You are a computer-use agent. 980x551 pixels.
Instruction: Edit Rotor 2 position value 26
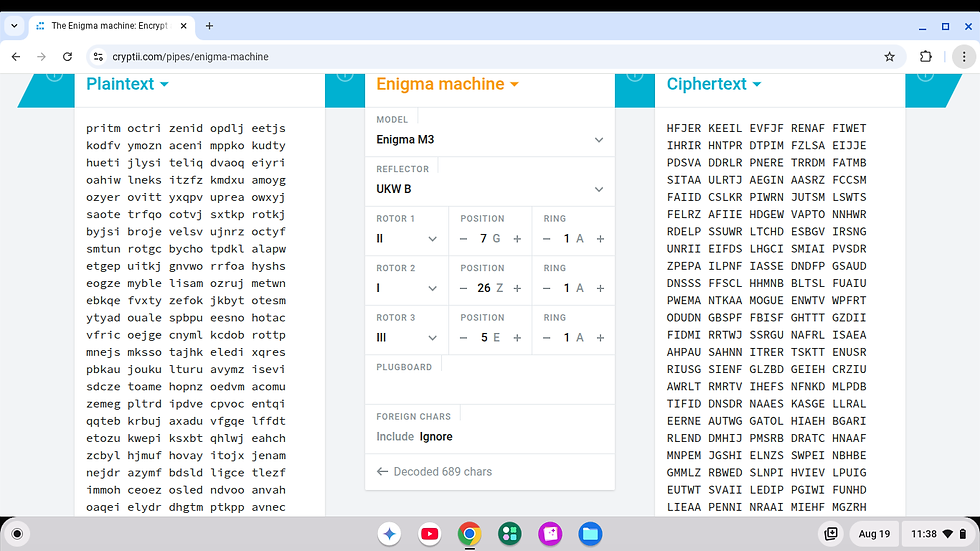coord(484,288)
